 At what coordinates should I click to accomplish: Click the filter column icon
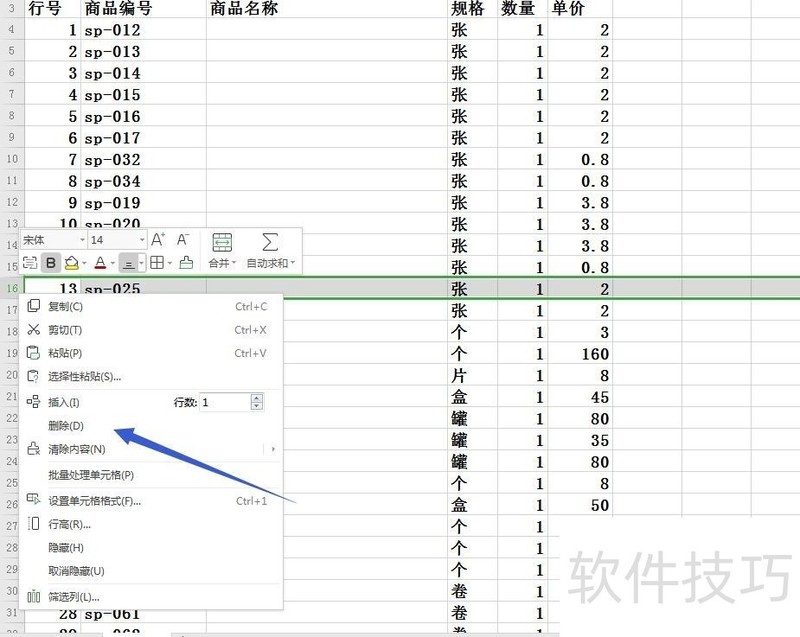point(33,596)
